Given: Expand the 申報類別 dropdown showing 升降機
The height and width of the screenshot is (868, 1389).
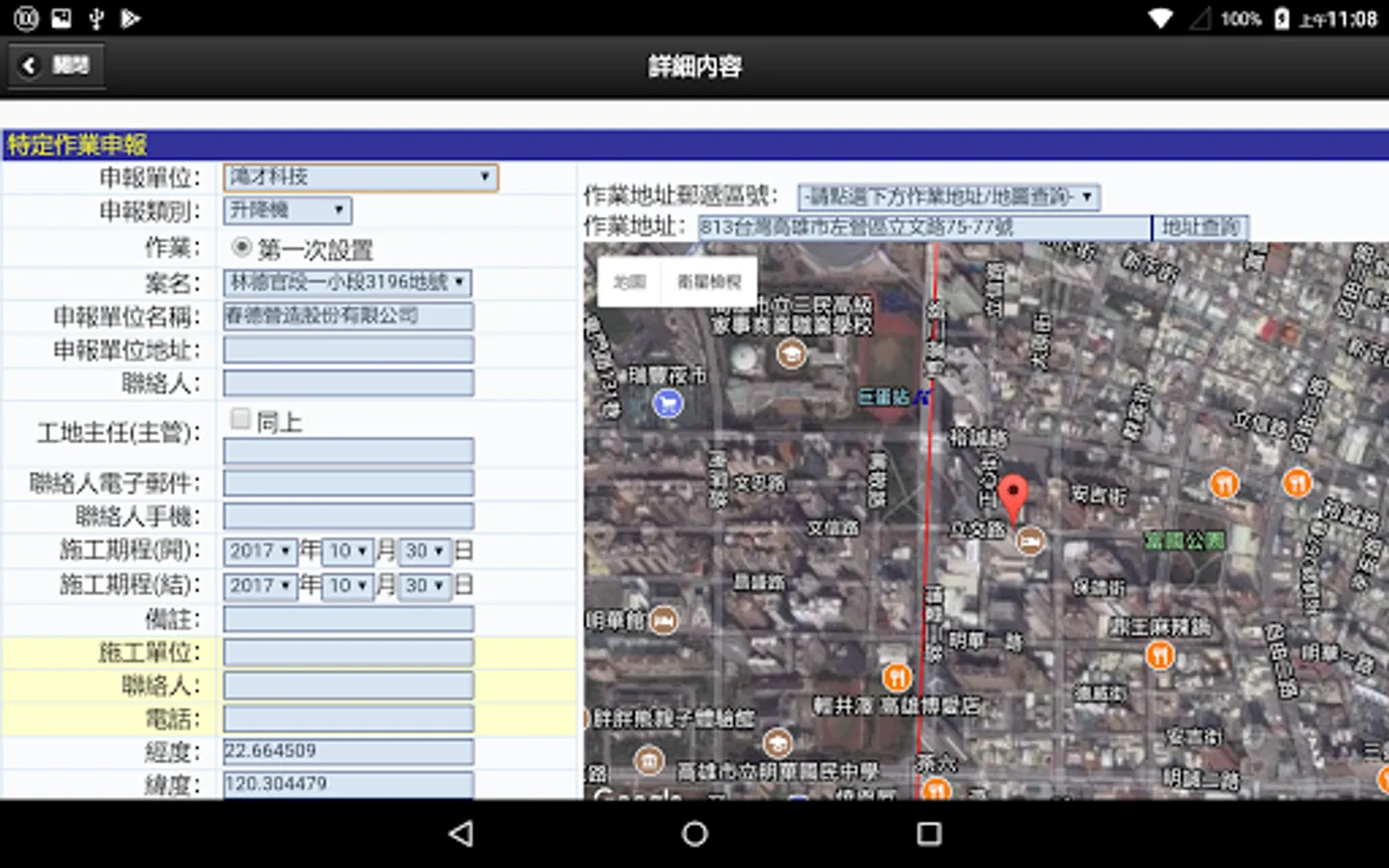Looking at the screenshot, I should [287, 210].
